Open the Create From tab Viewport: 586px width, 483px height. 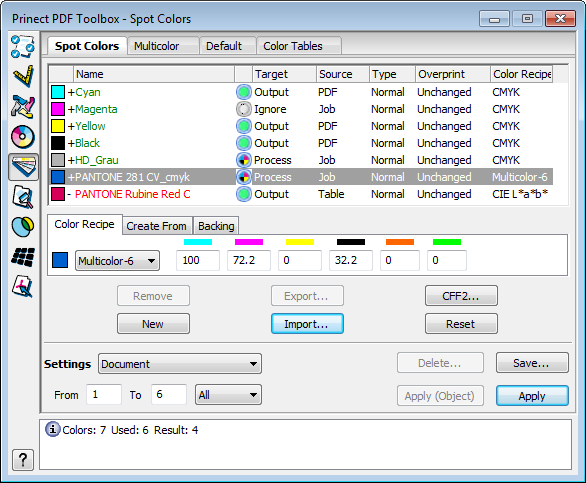[157, 226]
